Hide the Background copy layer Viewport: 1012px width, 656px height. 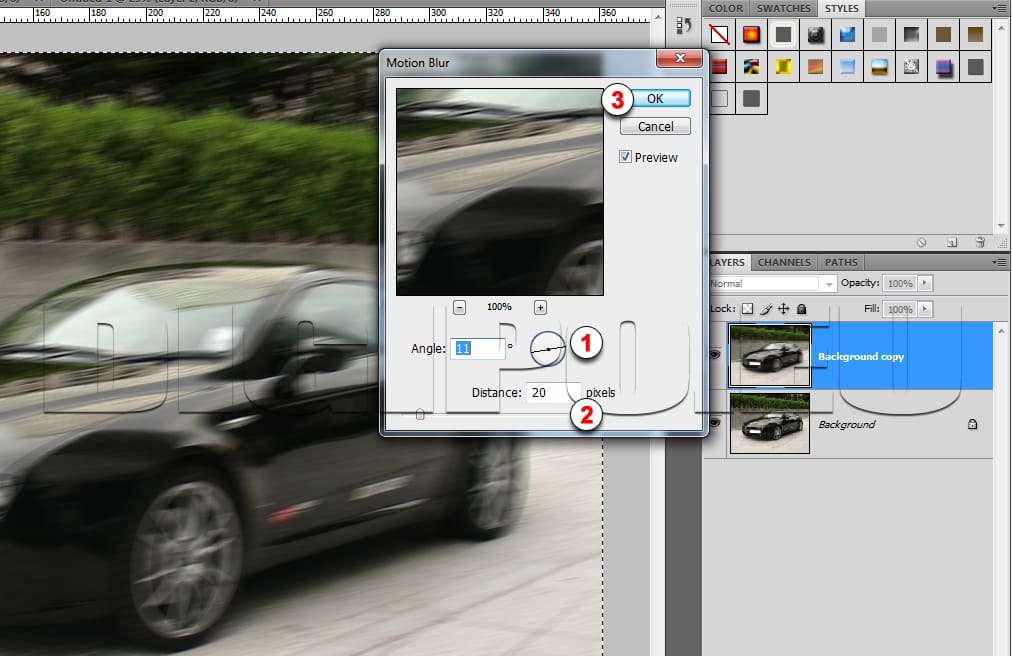click(714, 354)
